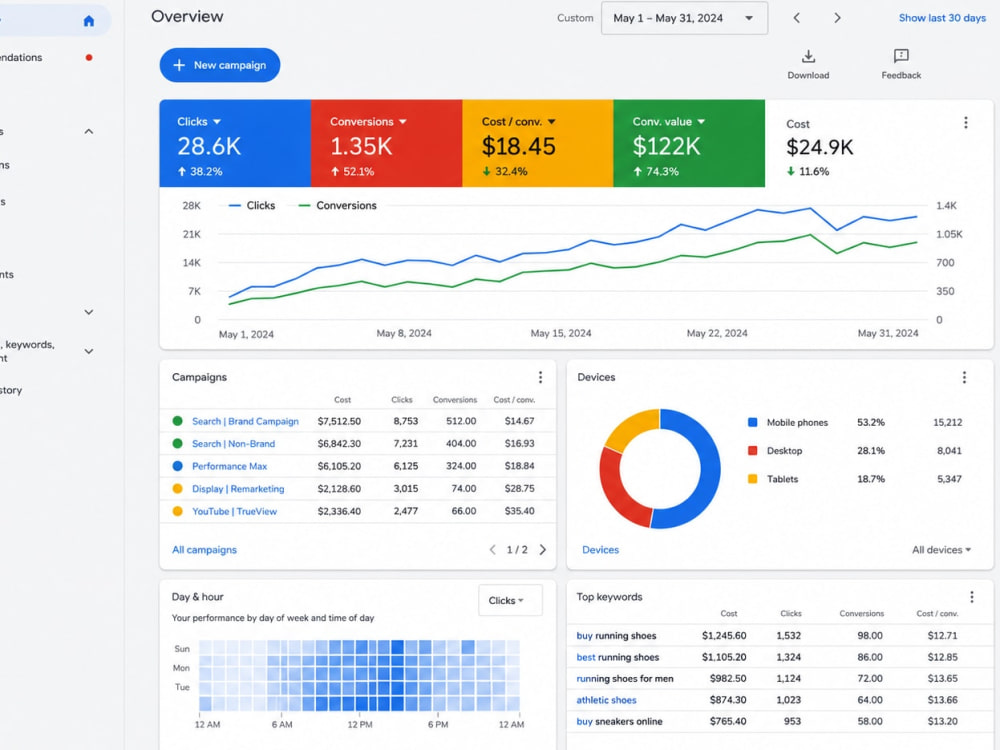Click the $7,512.50 cost value

[339, 421]
